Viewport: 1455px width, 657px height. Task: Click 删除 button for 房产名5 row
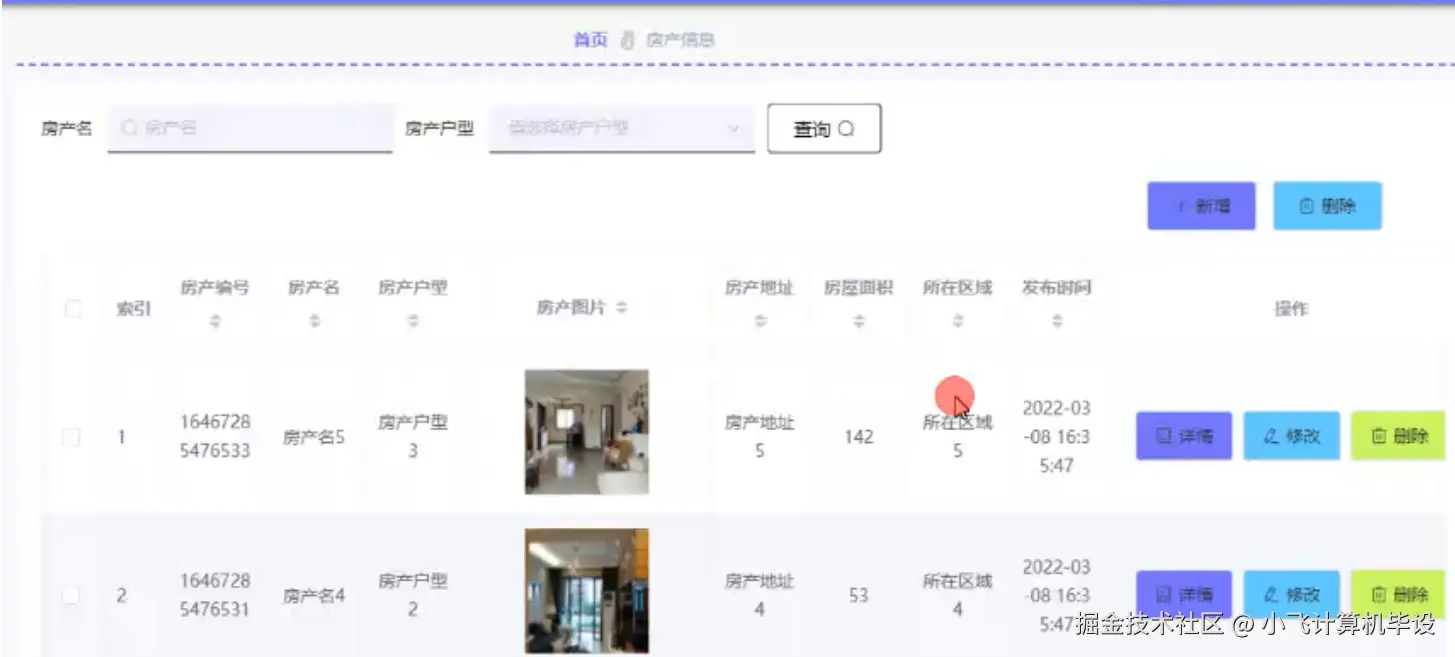click(1398, 436)
